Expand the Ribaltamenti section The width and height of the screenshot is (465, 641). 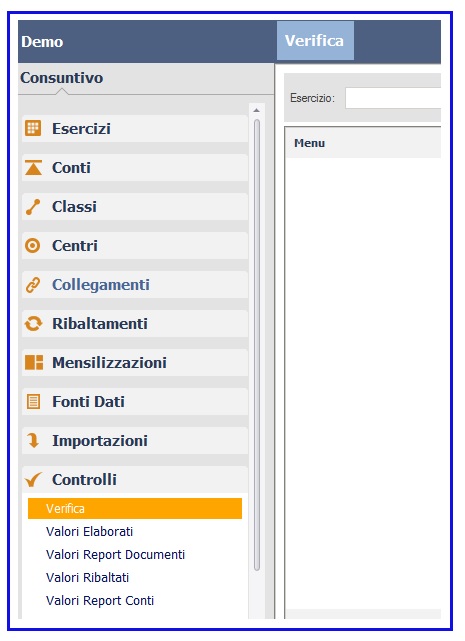tap(135, 324)
